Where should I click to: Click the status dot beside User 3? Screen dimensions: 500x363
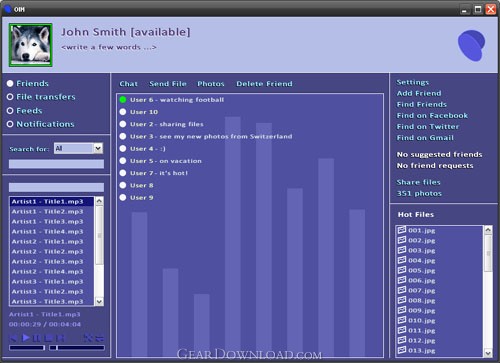click(x=123, y=136)
